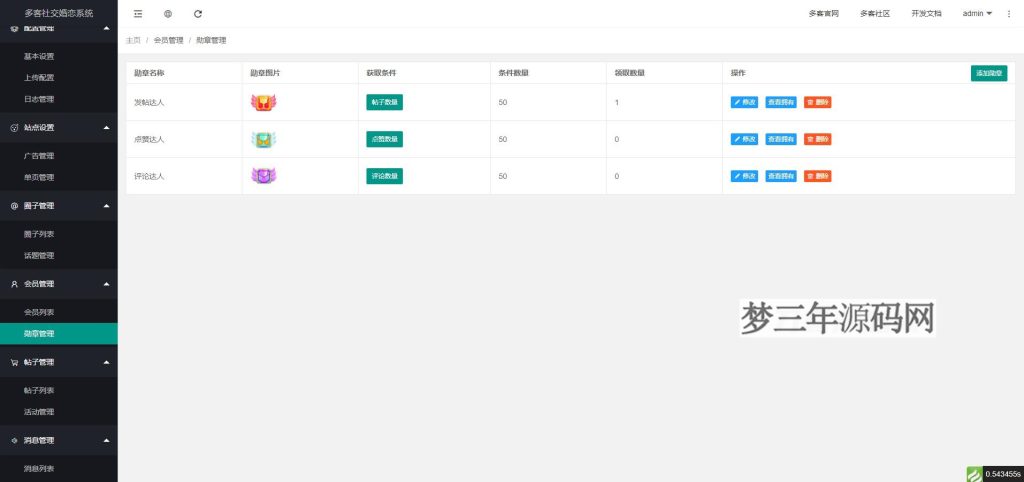Click the 添加勋章 button
This screenshot has height=482, width=1024.
(x=989, y=73)
